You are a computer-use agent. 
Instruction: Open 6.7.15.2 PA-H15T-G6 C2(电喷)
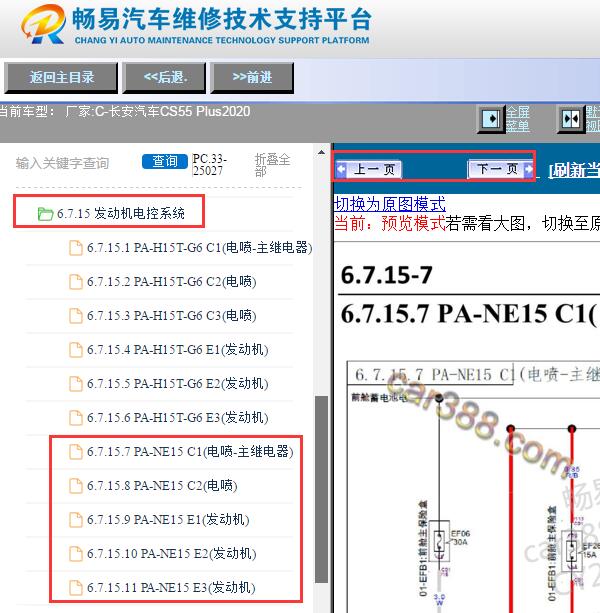pyautogui.click(x=172, y=282)
